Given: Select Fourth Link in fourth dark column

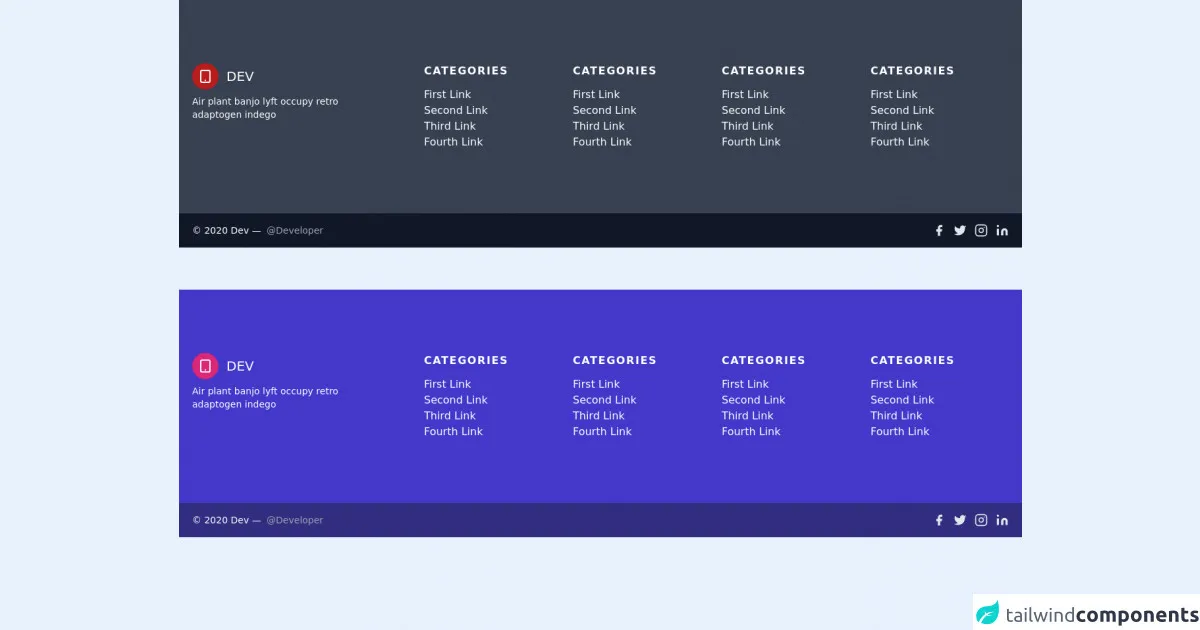Looking at the screenshot, I should tap(899, 142).
